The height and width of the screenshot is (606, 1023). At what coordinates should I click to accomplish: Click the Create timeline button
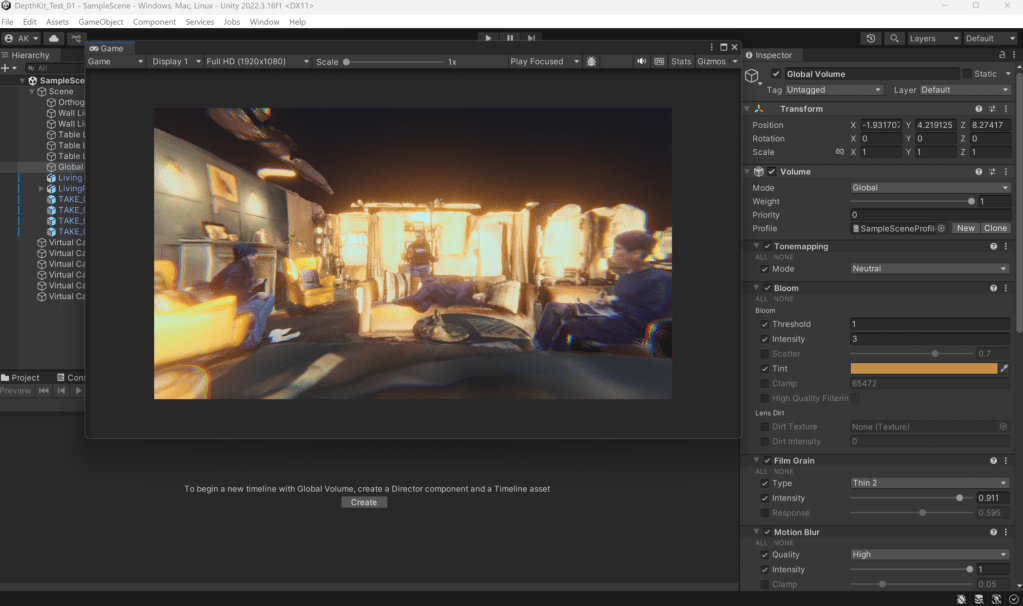pos(364,502)
